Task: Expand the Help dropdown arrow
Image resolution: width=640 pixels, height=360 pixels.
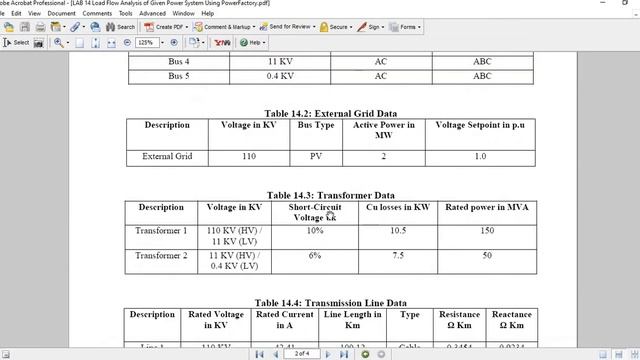Action: (264, 43)
